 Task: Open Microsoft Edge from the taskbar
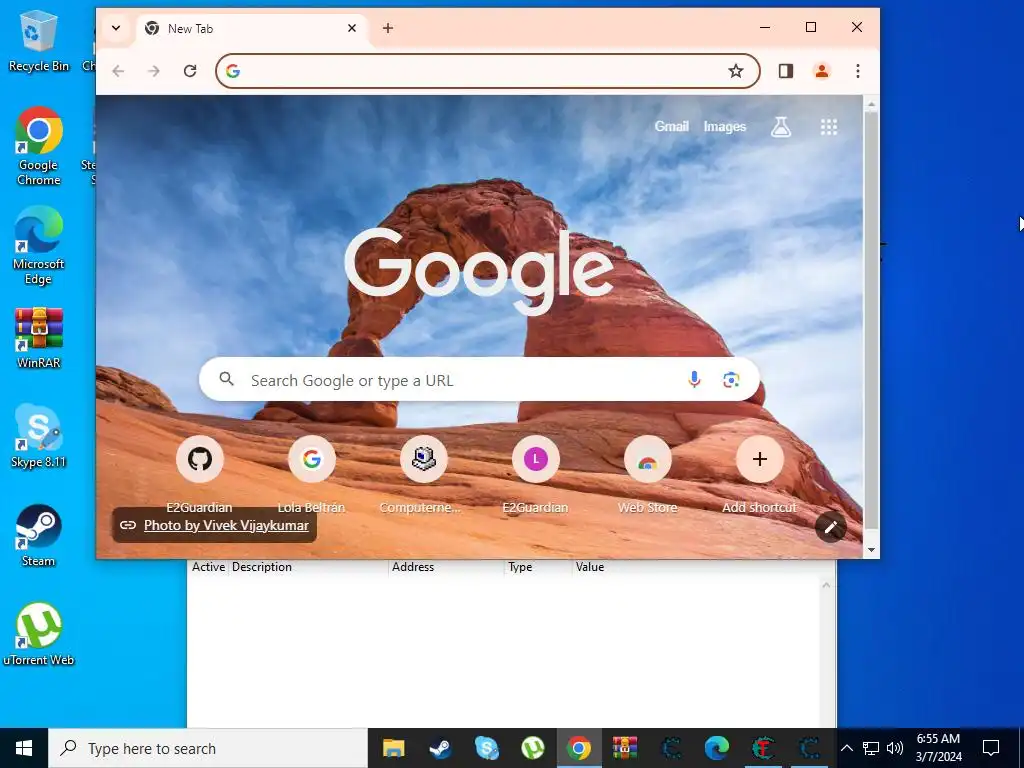(716, 748)
